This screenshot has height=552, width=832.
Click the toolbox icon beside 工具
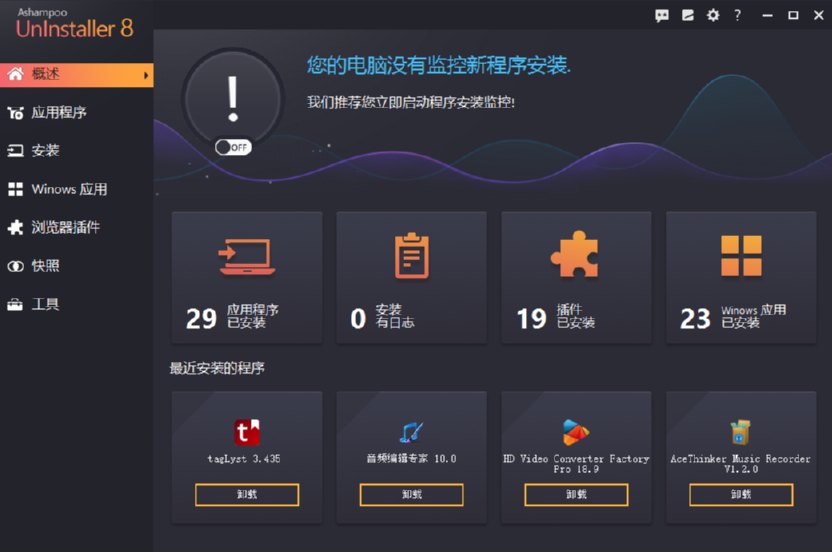[x=15, y=304]
